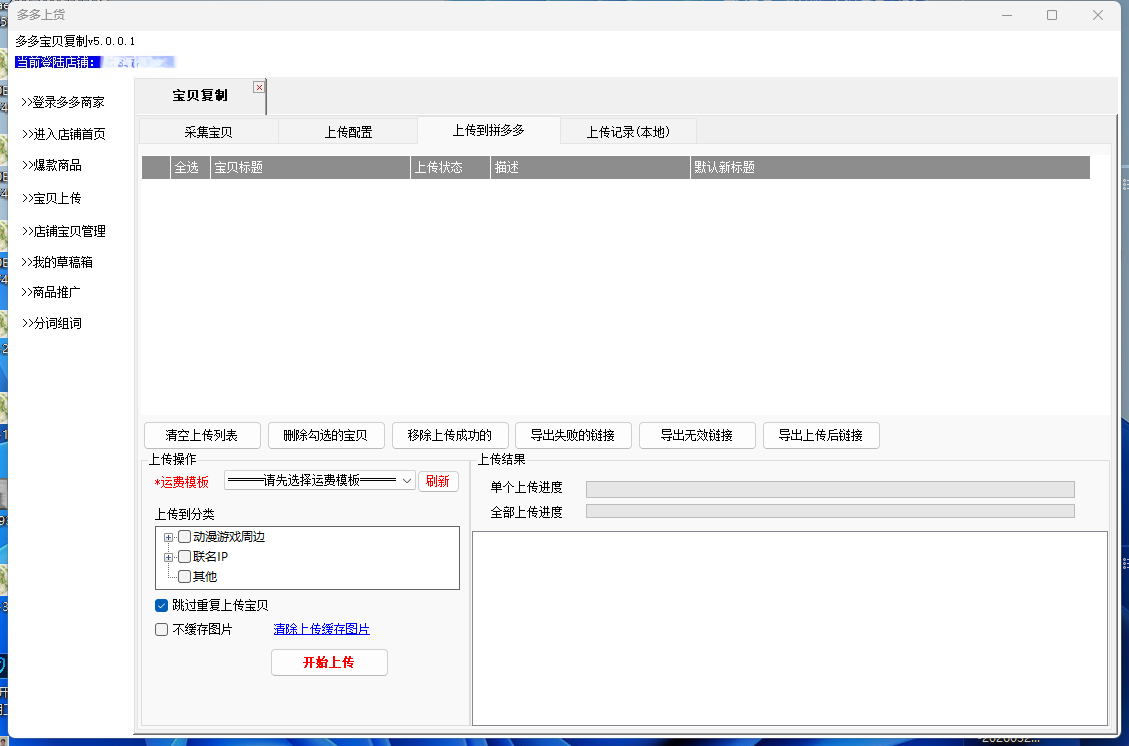The image size is (1129, 746).
Task: Expand the 联名IP category node
Action: pyautogui.click(x=169, y=557)
